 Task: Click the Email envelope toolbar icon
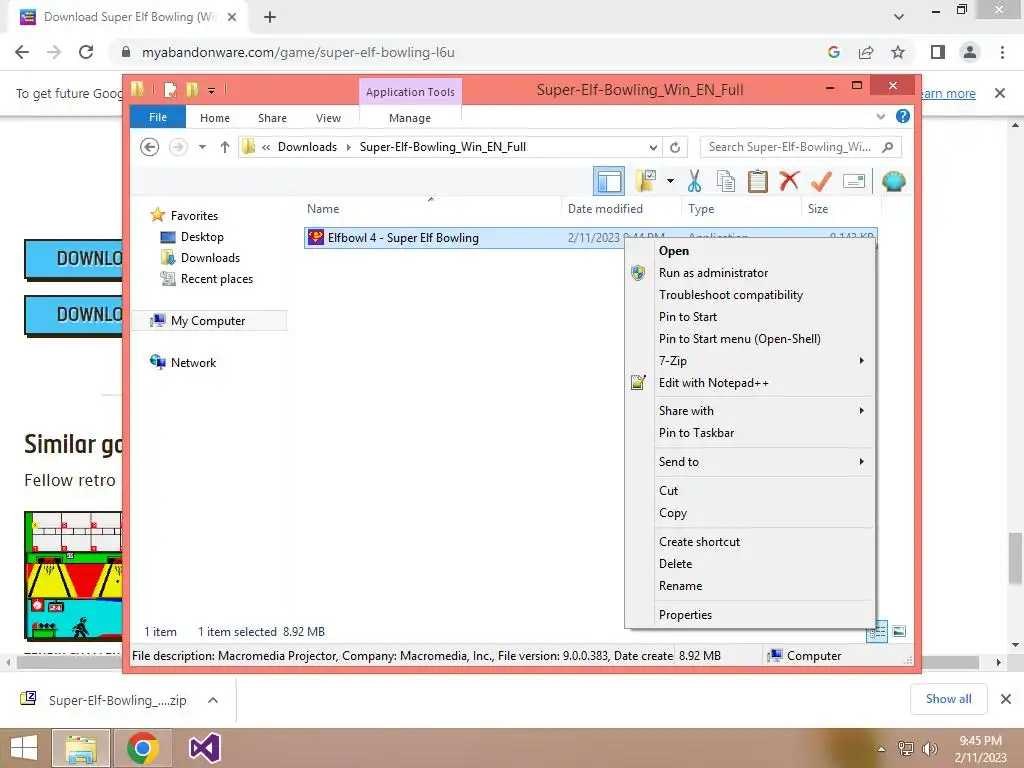click(x=854, y=181)
